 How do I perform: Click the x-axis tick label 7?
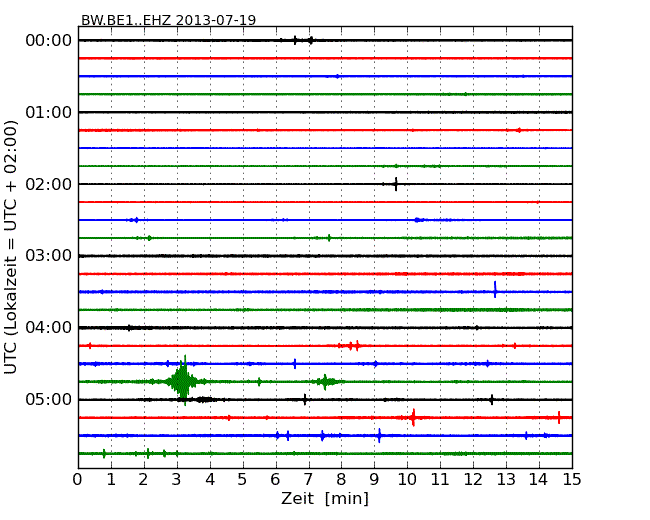pyautogui.click(x=308, y=480)
